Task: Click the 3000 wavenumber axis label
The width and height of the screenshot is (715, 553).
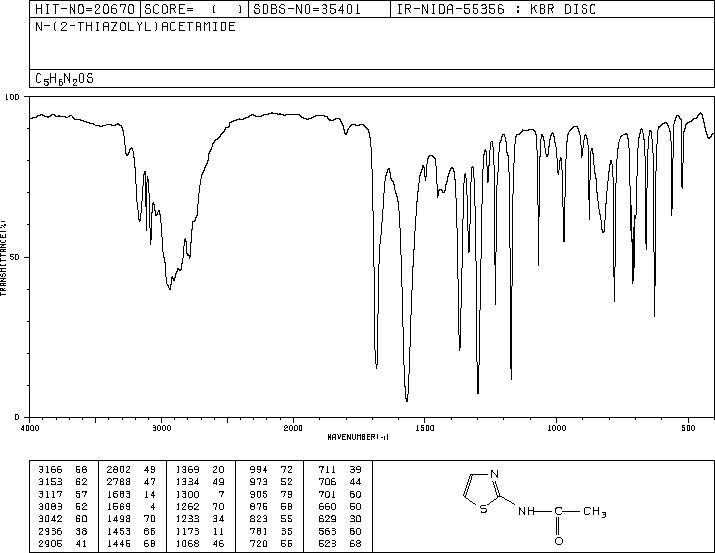Action: (x=161, y=428)
